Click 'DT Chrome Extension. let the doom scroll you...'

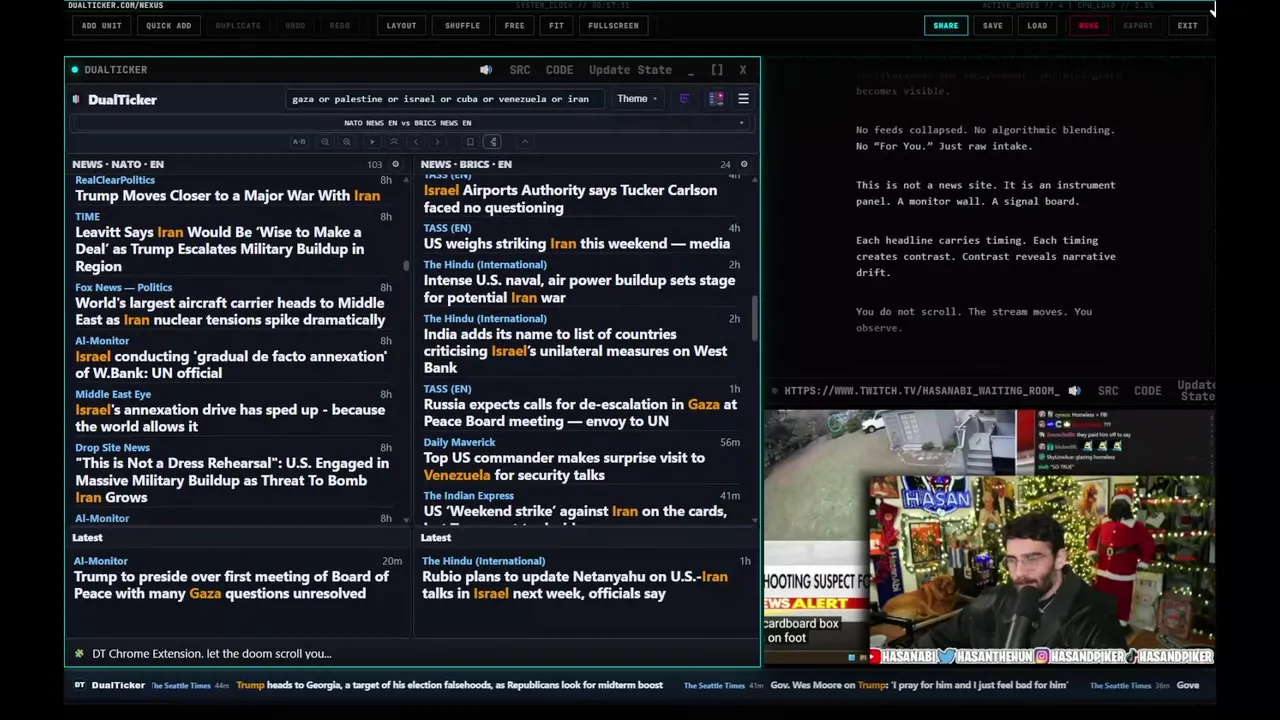click(x=211, y=653)
